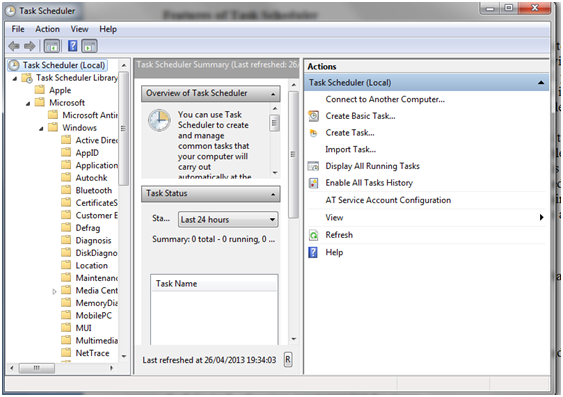563x397 pixels.
Task: Click the tree pane horizontal scrollbar thumb
Action: tap(37, 368)
